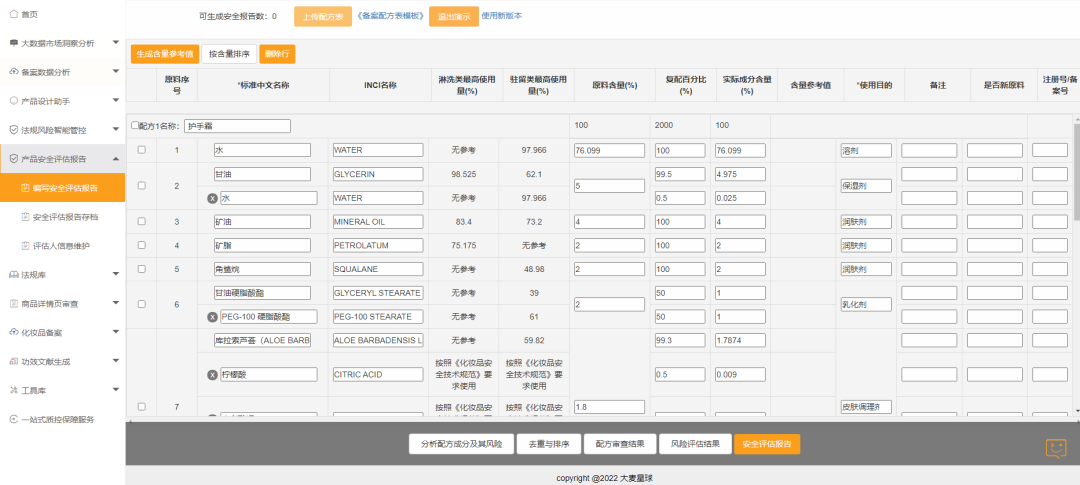Click the 生成含量参考值 button
Viewport: 1080px width, 485px height.
(x=165, y=54)
